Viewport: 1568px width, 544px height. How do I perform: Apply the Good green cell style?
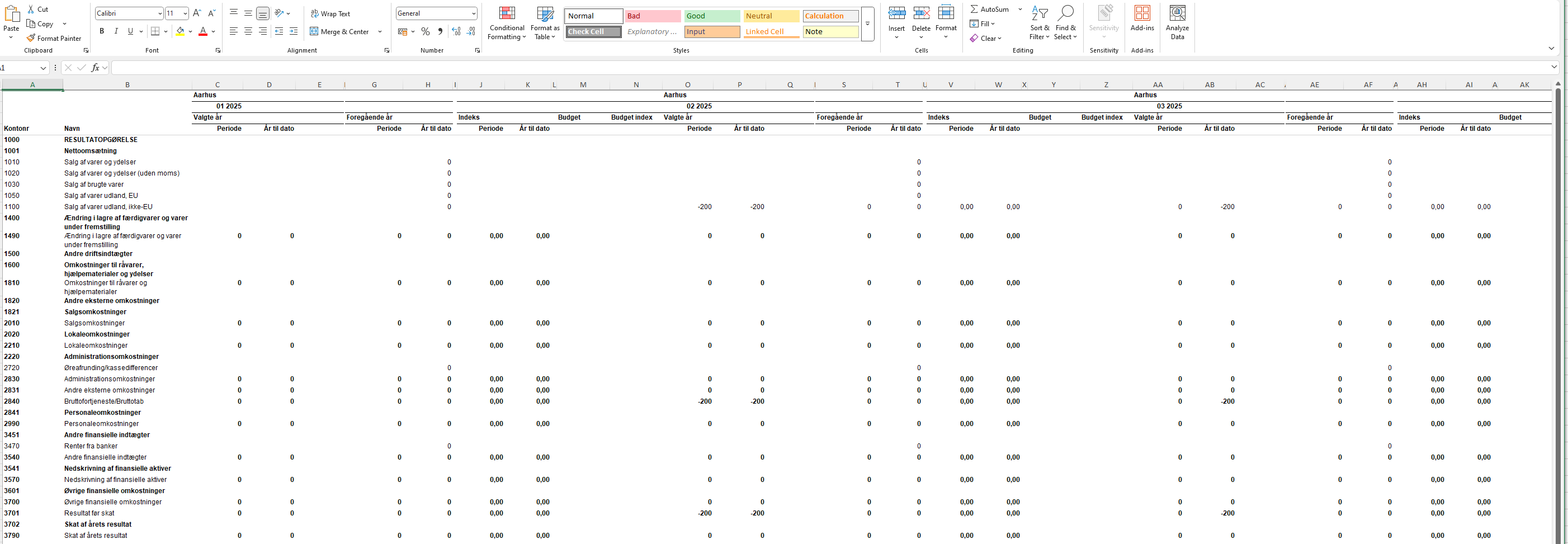(711, 16)
